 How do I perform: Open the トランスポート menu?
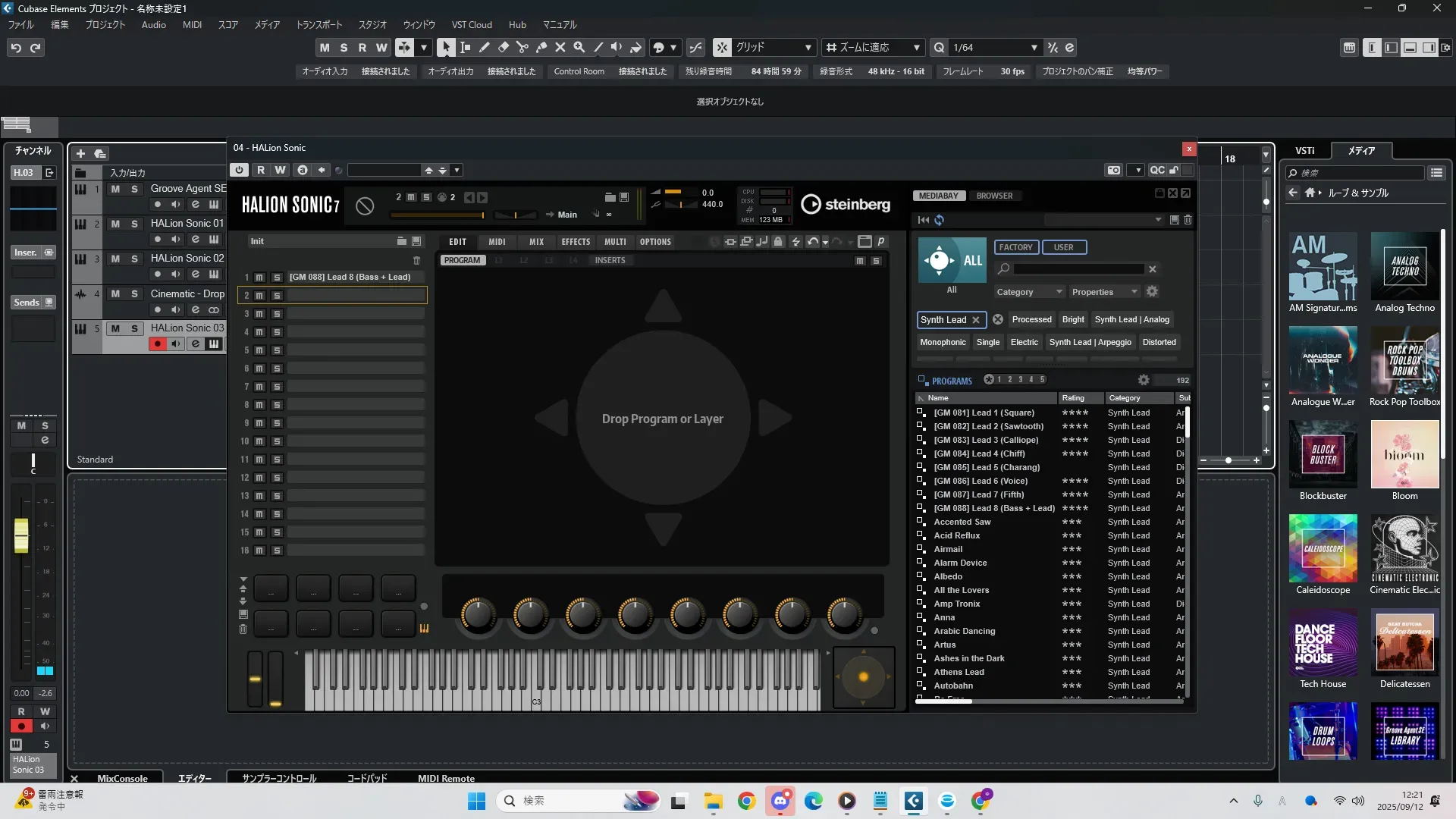tap(318, 25)
